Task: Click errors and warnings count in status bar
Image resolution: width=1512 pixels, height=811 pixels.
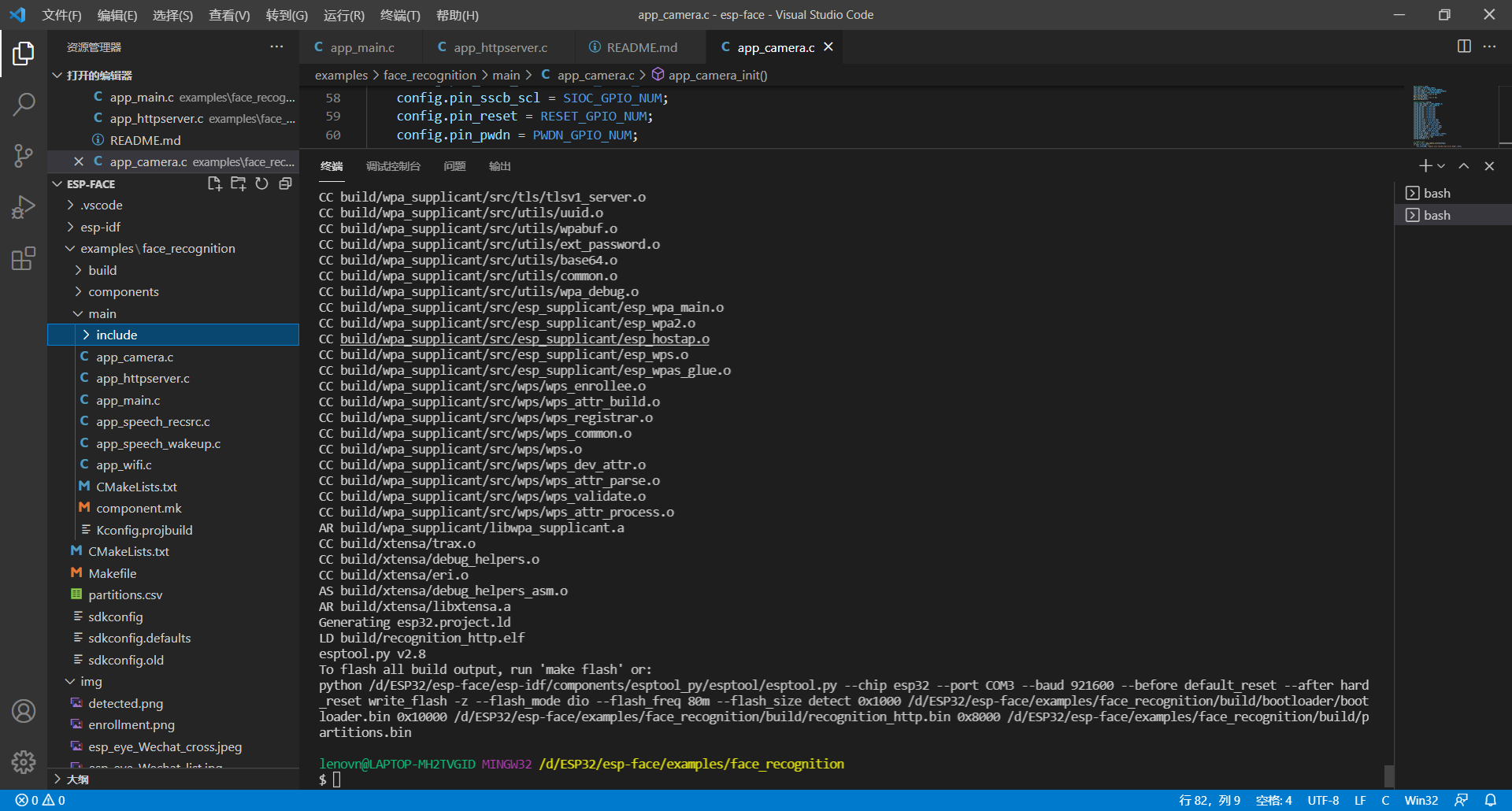Action: click(40, 800)
